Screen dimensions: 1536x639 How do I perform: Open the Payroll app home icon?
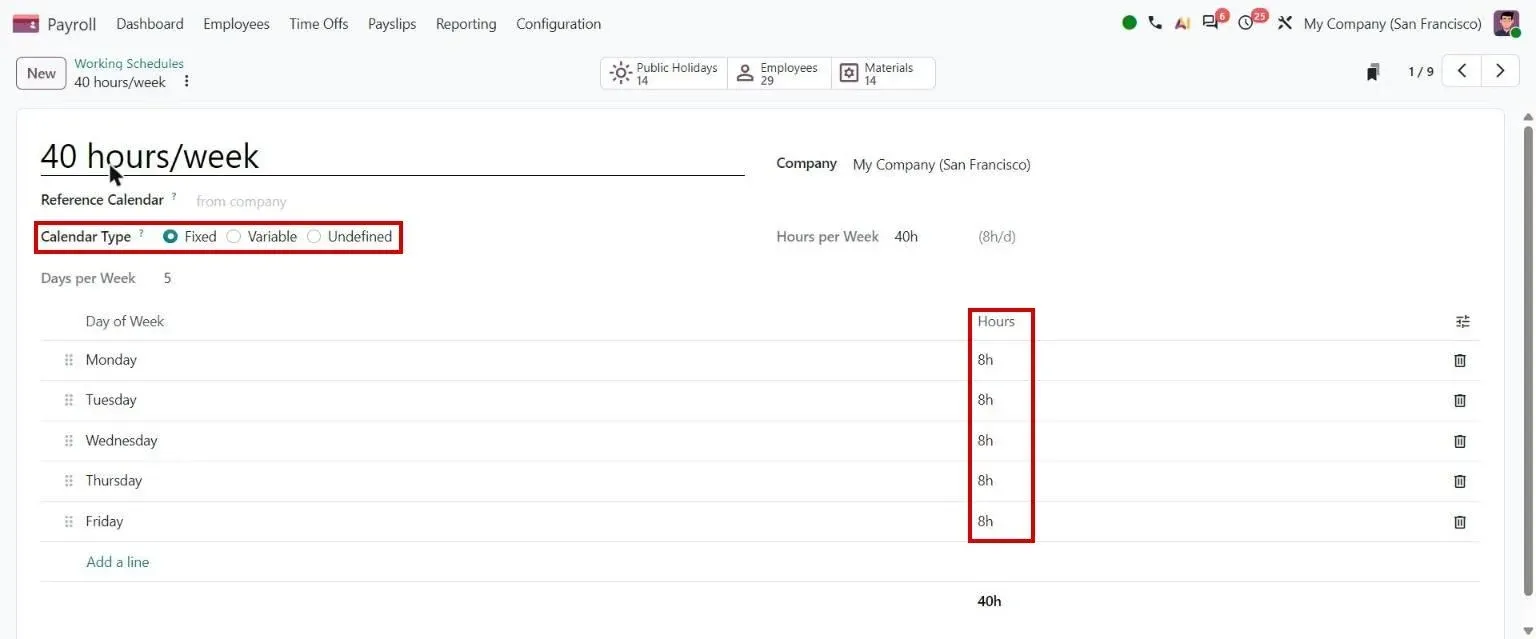(26, 23)
